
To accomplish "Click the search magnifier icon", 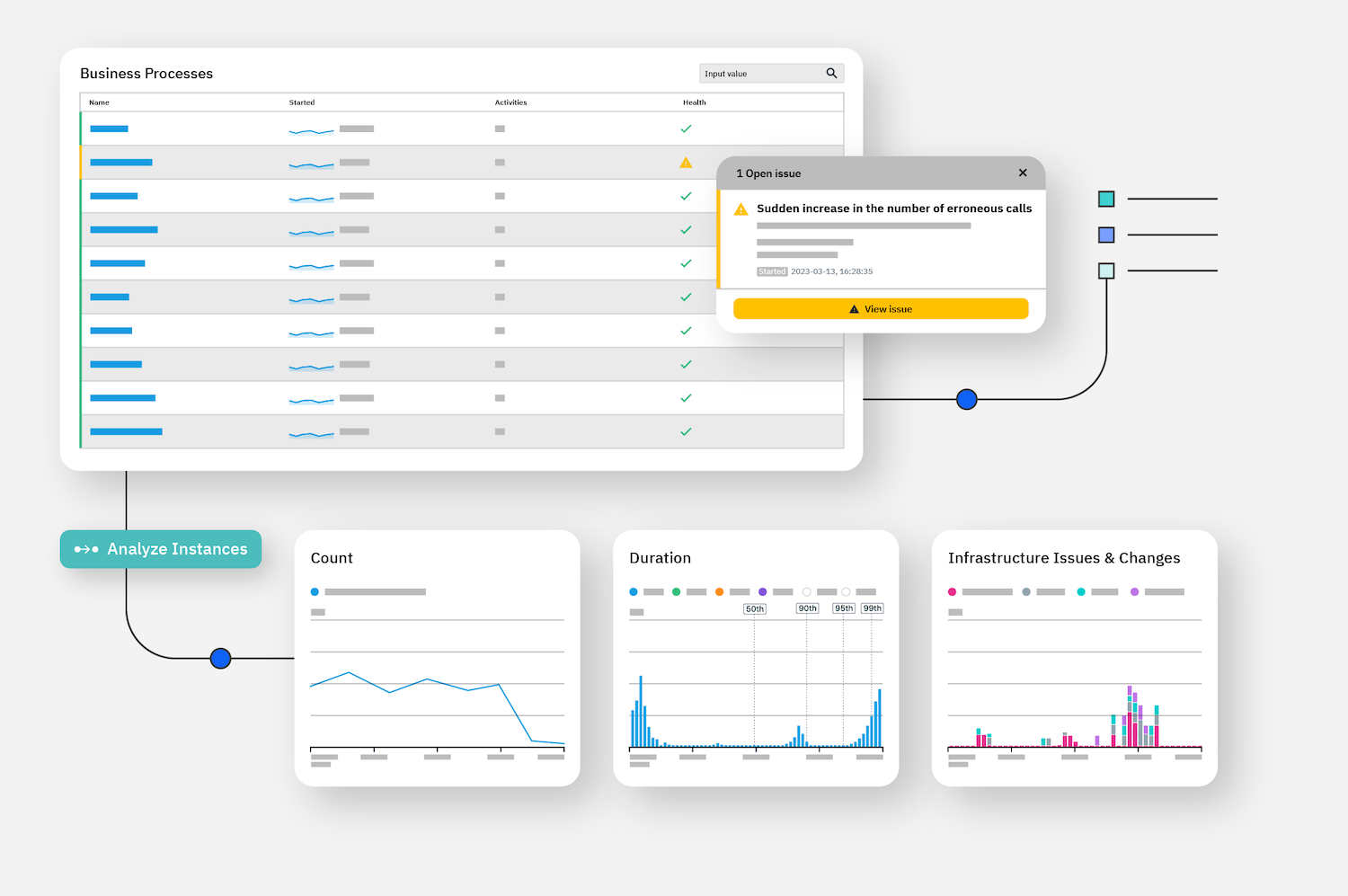I will tap(831, 74).
